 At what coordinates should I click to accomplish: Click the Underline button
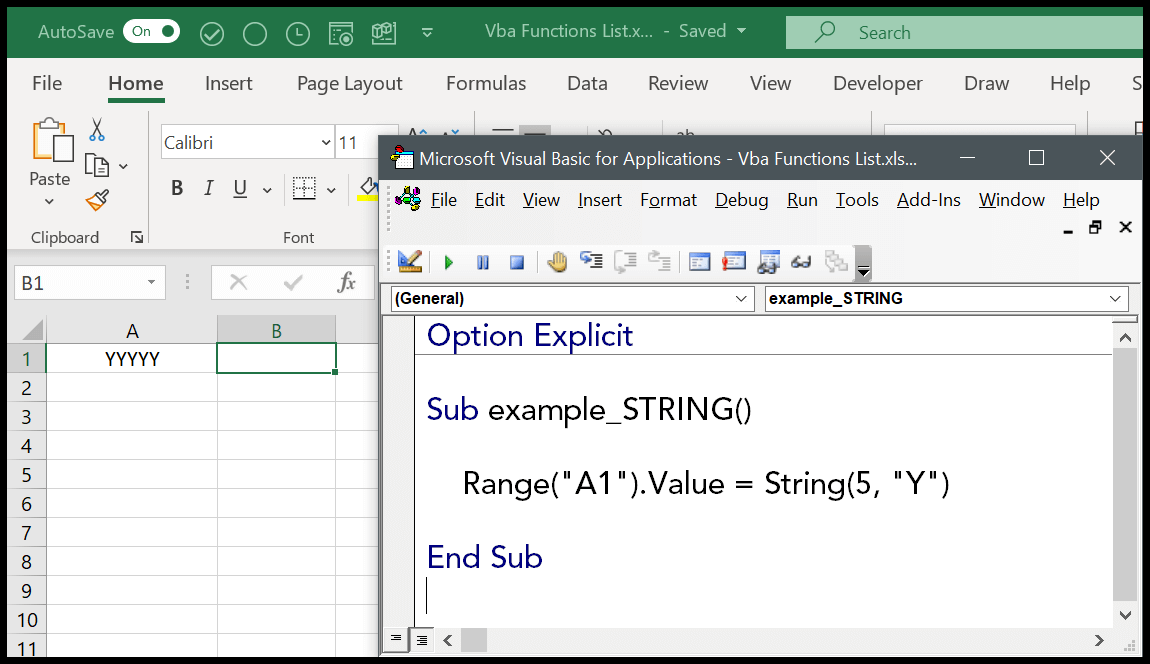tap(240, 187)
